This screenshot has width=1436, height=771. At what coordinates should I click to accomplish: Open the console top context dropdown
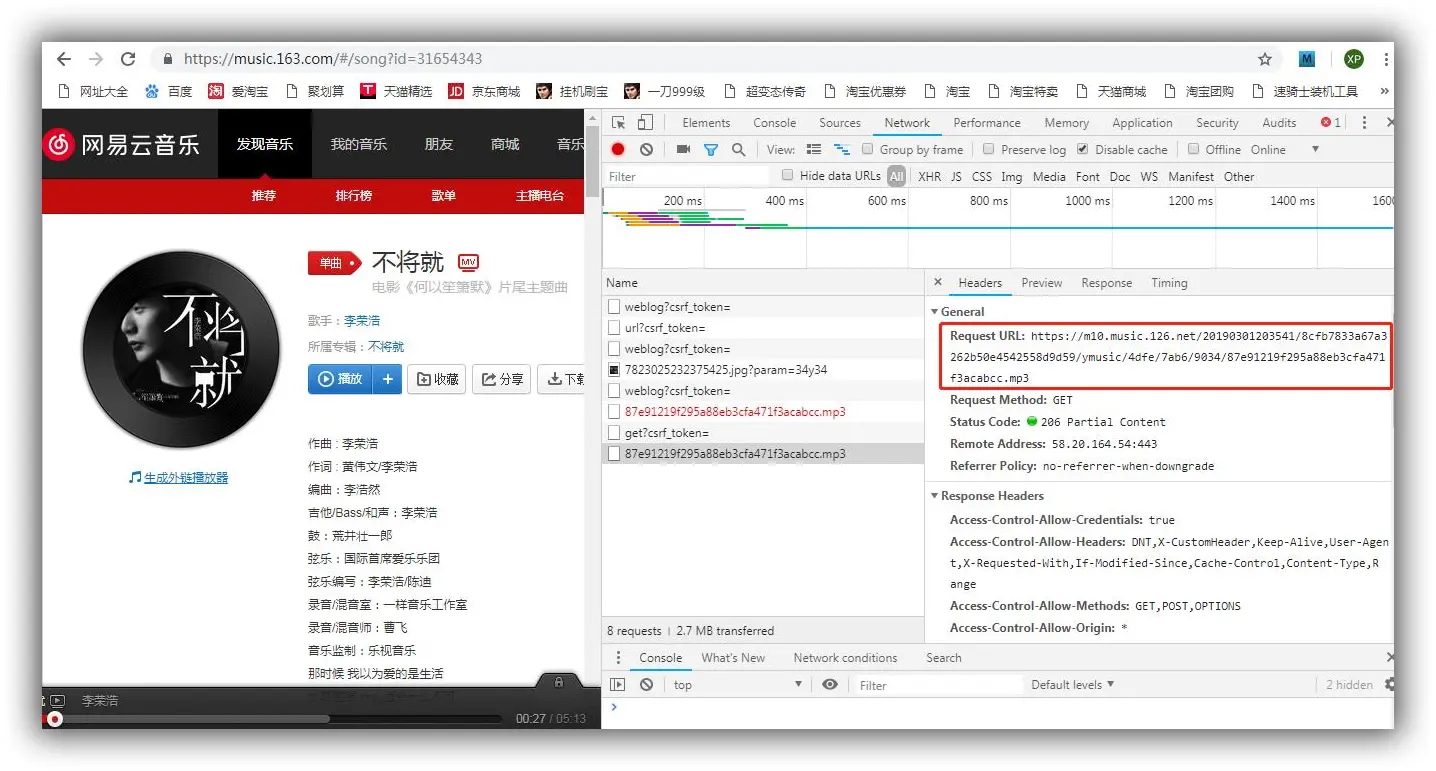737,685
